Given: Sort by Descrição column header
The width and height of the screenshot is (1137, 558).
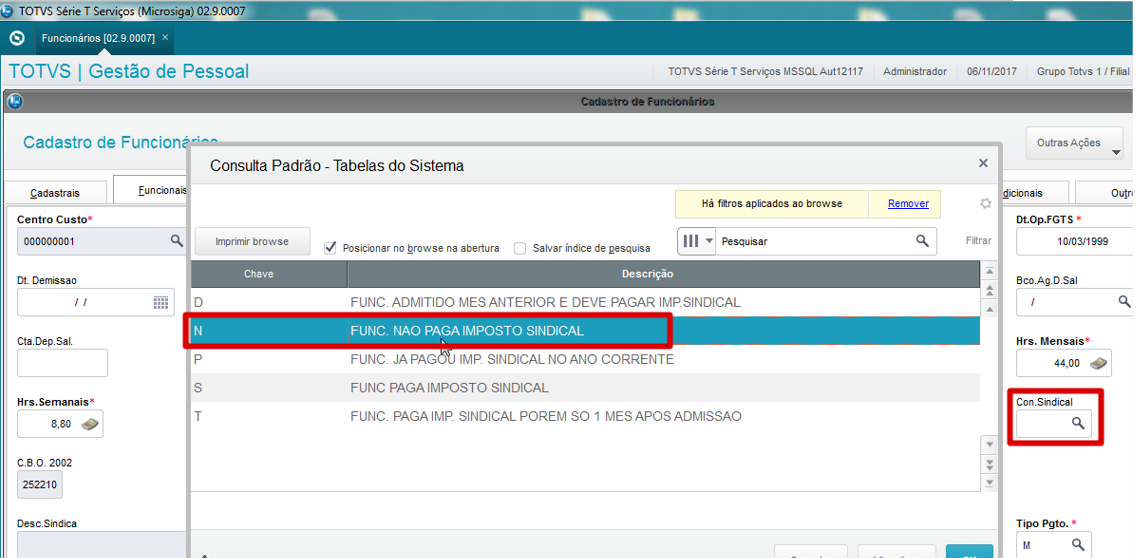Looking at the screenshot, I should tap(663, 274).
